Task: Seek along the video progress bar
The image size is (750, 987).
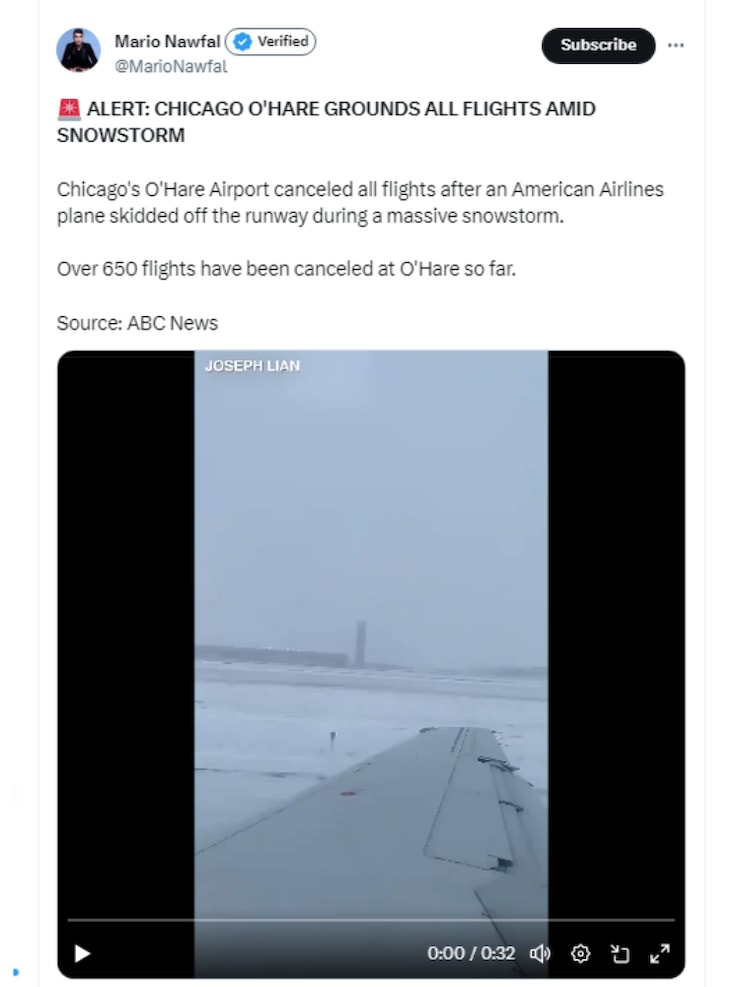Action: [x=371, y=920]
